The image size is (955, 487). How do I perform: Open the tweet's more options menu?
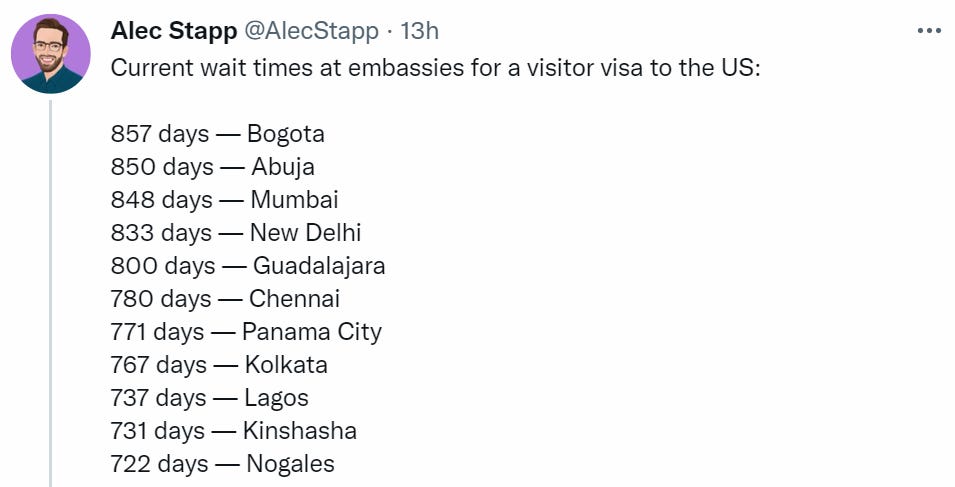click(x=929, y=31)
